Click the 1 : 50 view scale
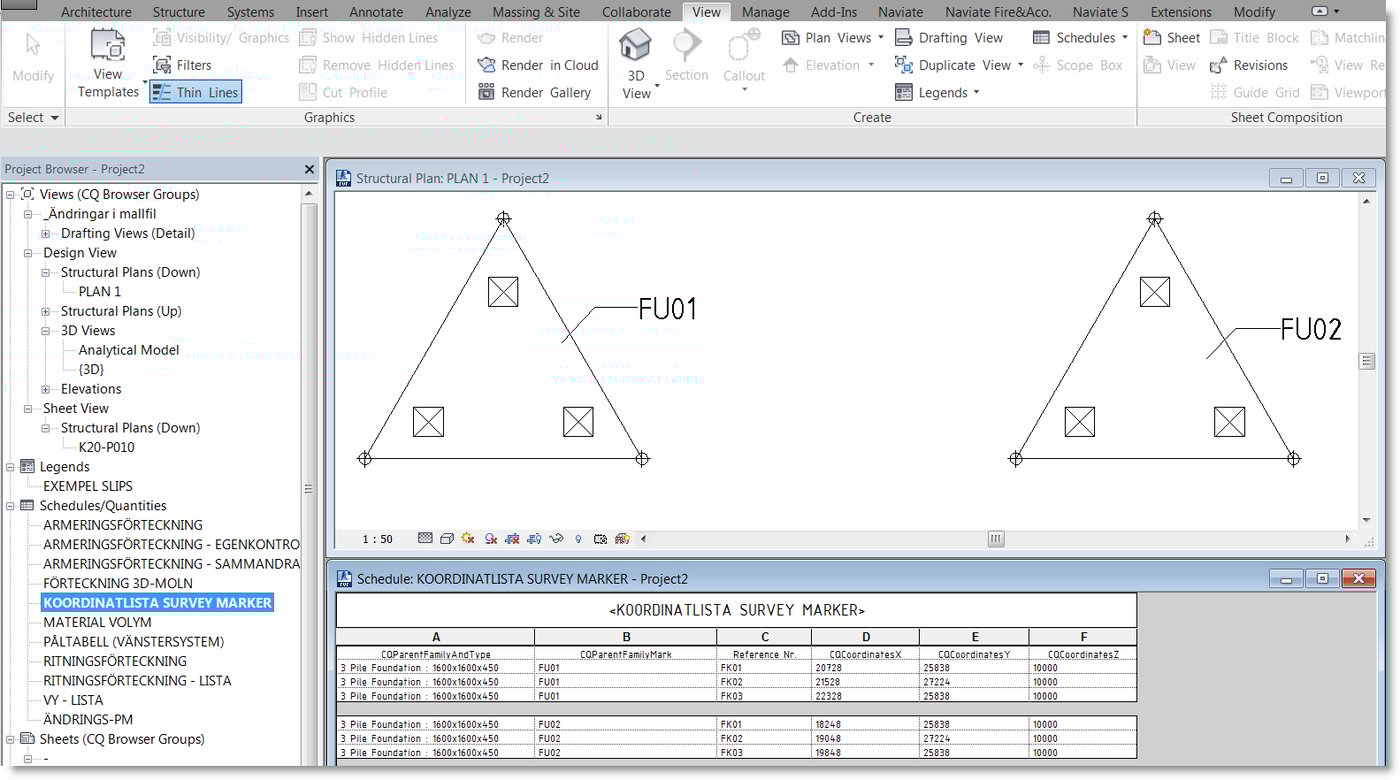Image resolution: width=1400 pixels, height=780 pixels. (377, 539)
